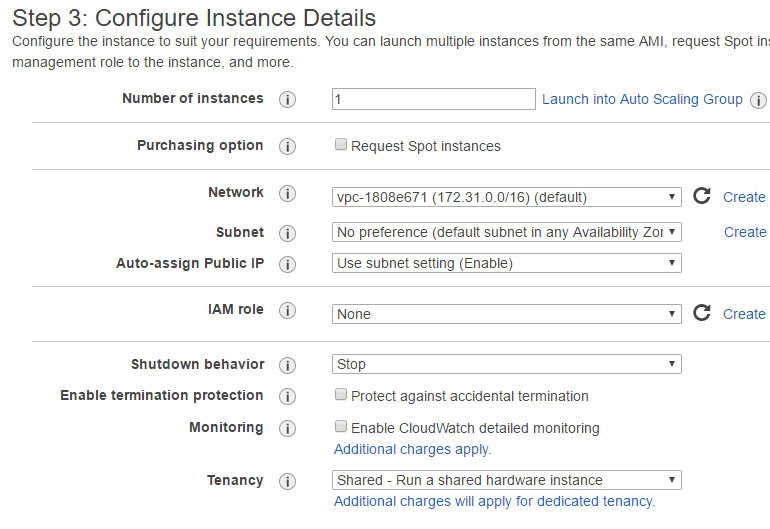Click the info icon beside Number of instances
The width and height of the screenshot is (770, 529).
pyautogui.click(x=287, y=100)
